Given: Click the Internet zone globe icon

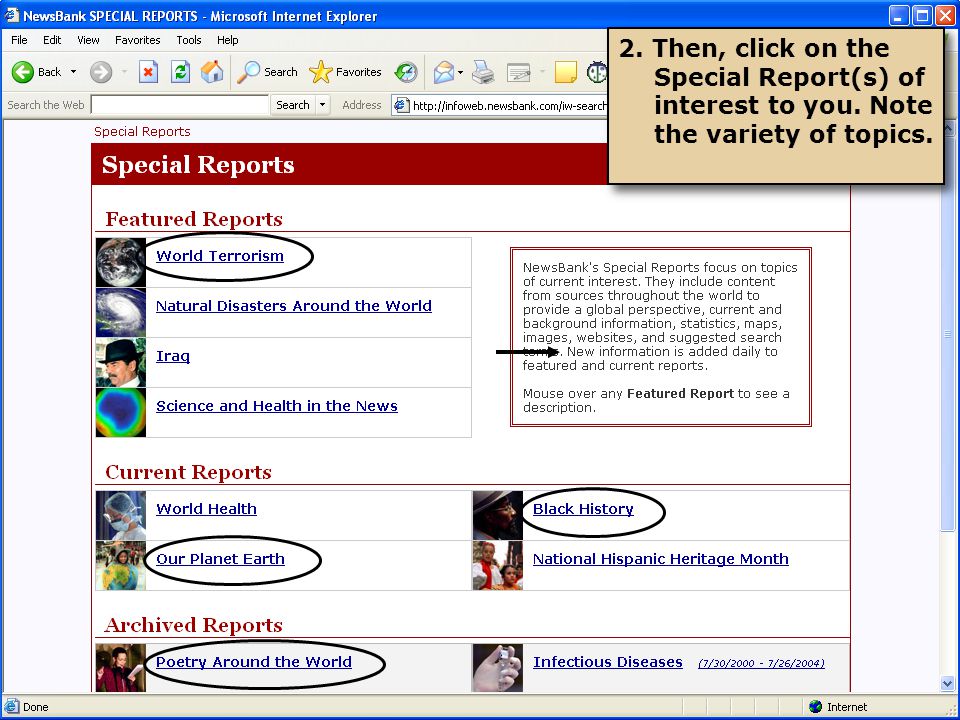Looking at the screenshot, I should (x=815, y=707).
